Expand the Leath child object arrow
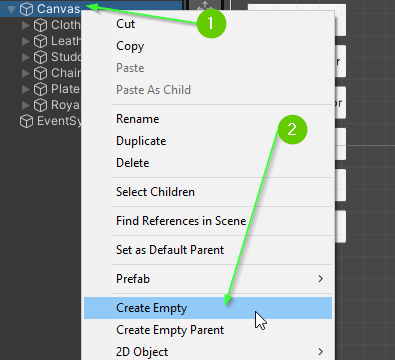The height and width of the screenshot is (360, 395). 25,41
